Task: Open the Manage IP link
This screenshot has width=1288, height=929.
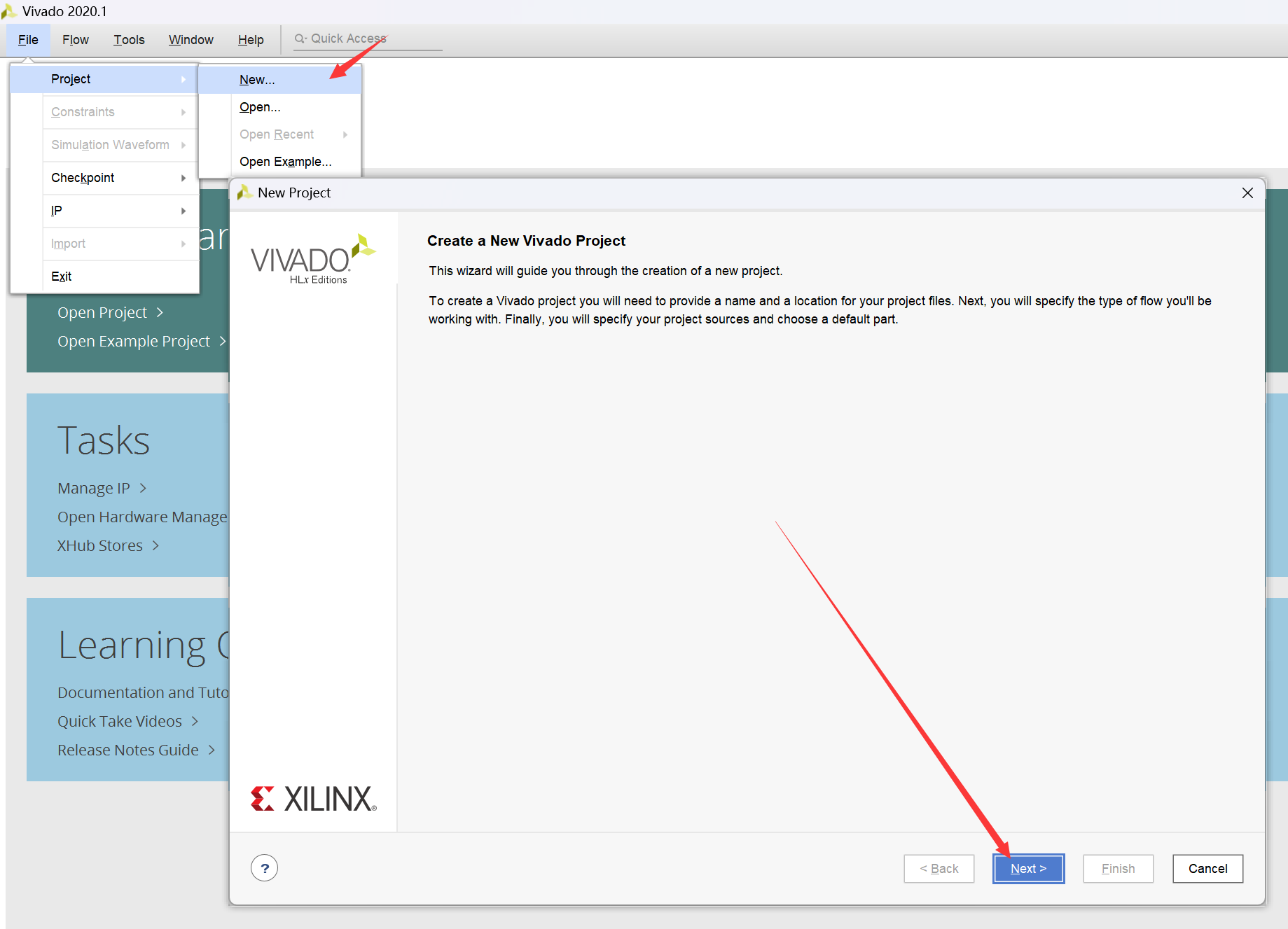Action: pos(94,488)
